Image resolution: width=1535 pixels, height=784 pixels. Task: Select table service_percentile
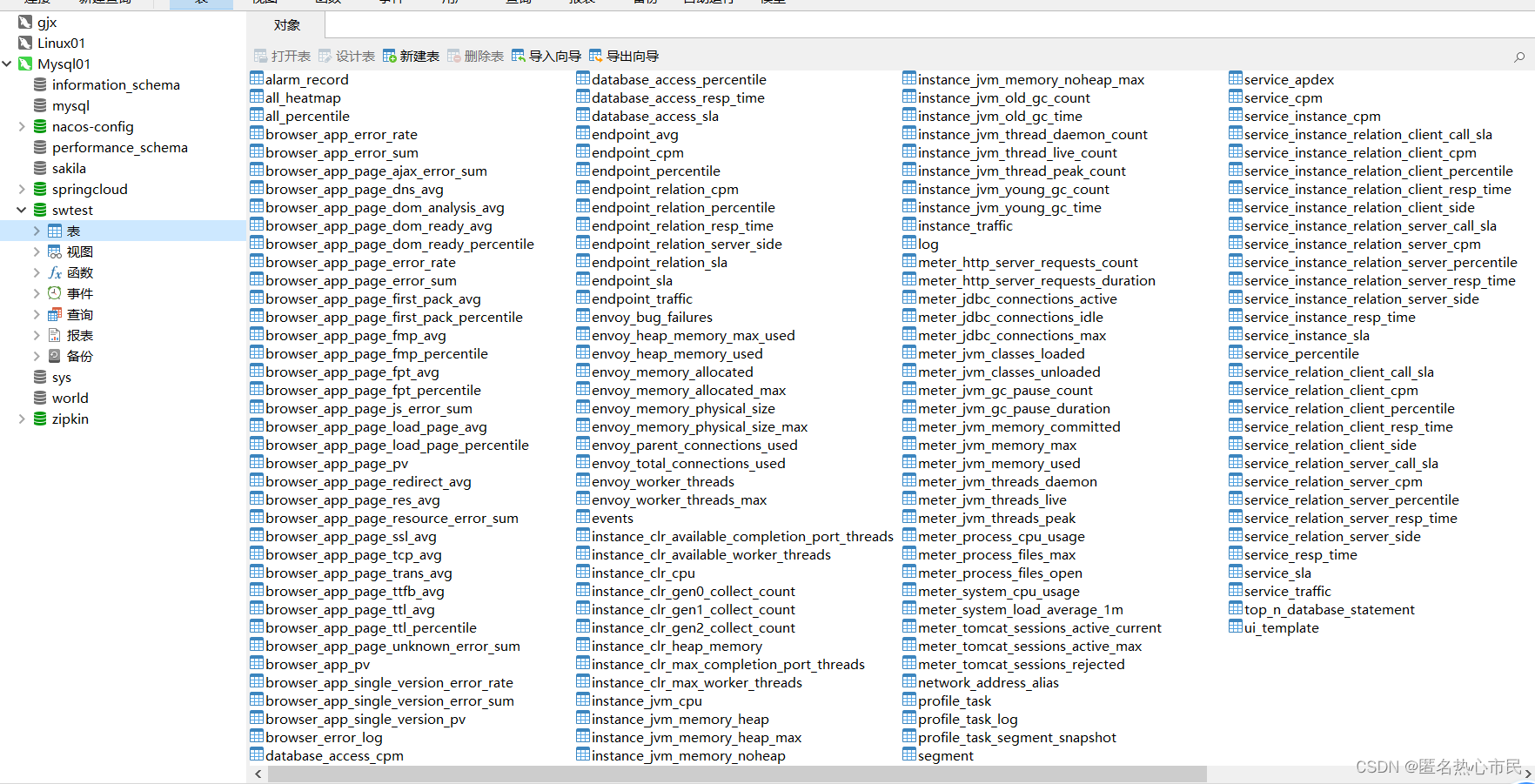point(1301,353)
